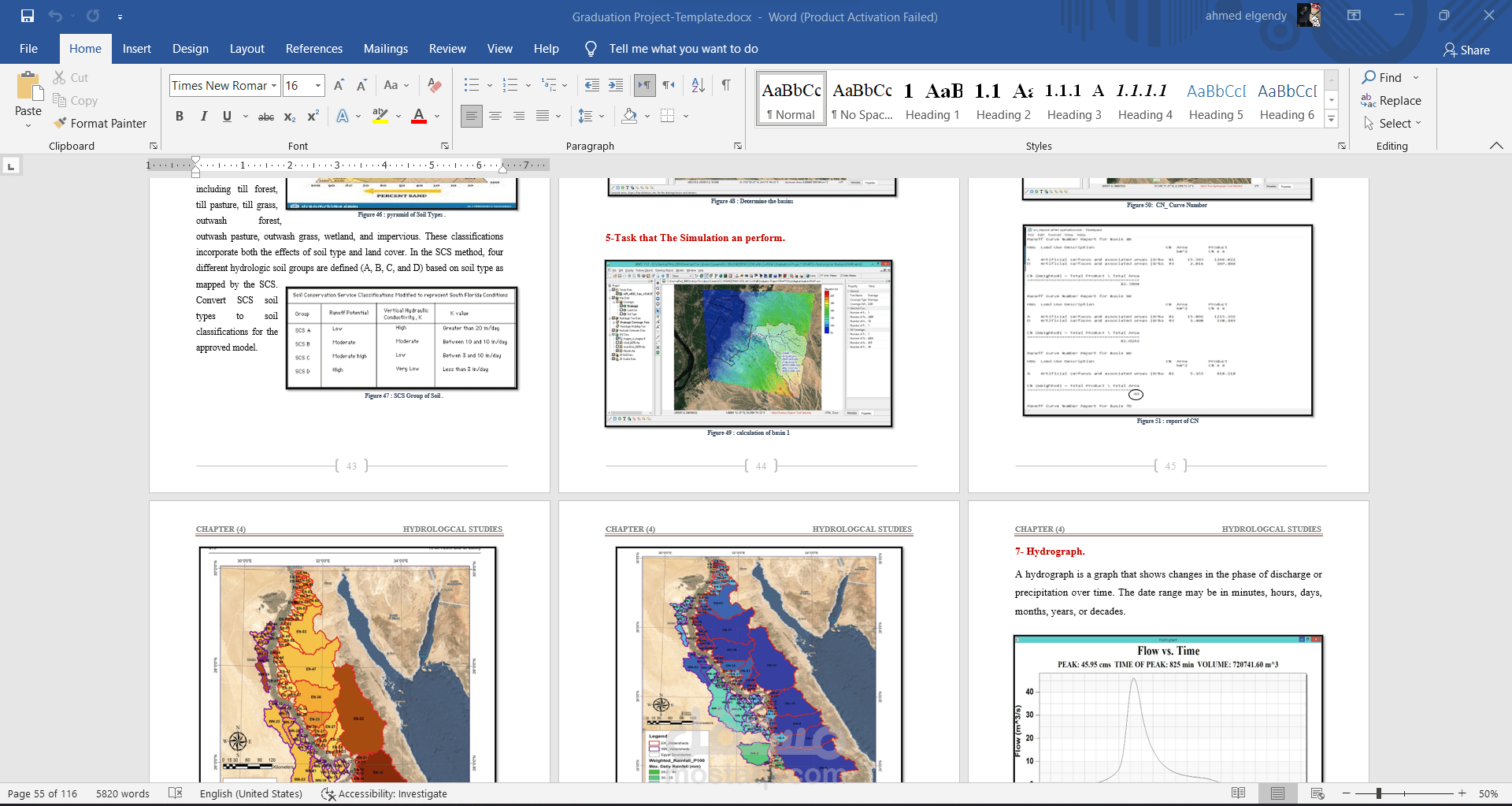Open the Replace dialog
Image resolution: width=1512 pixels, height=806 pixels.
click(1392, 101)
